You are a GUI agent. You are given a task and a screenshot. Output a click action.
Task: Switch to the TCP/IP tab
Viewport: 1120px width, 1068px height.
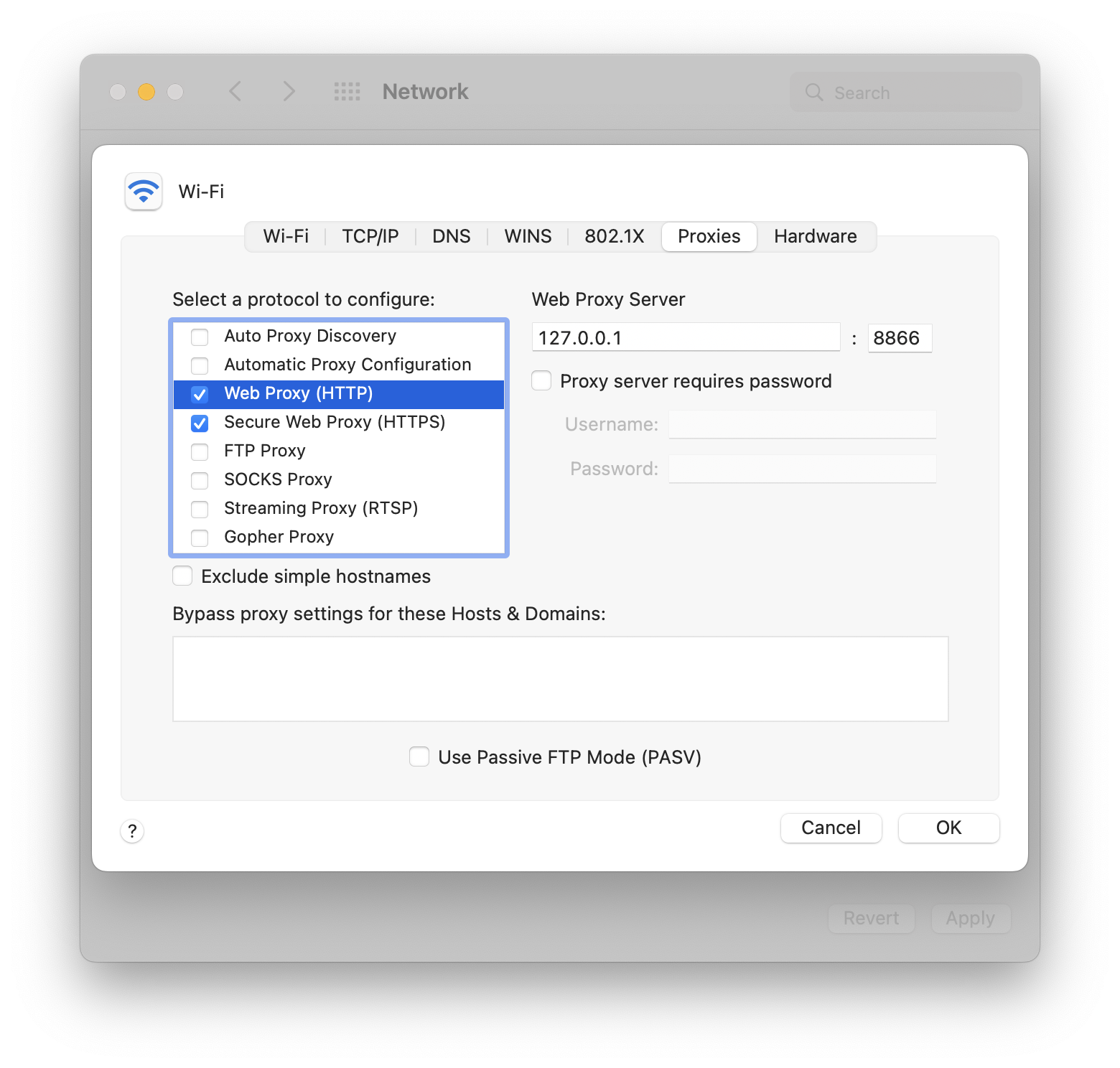[370, 236]
